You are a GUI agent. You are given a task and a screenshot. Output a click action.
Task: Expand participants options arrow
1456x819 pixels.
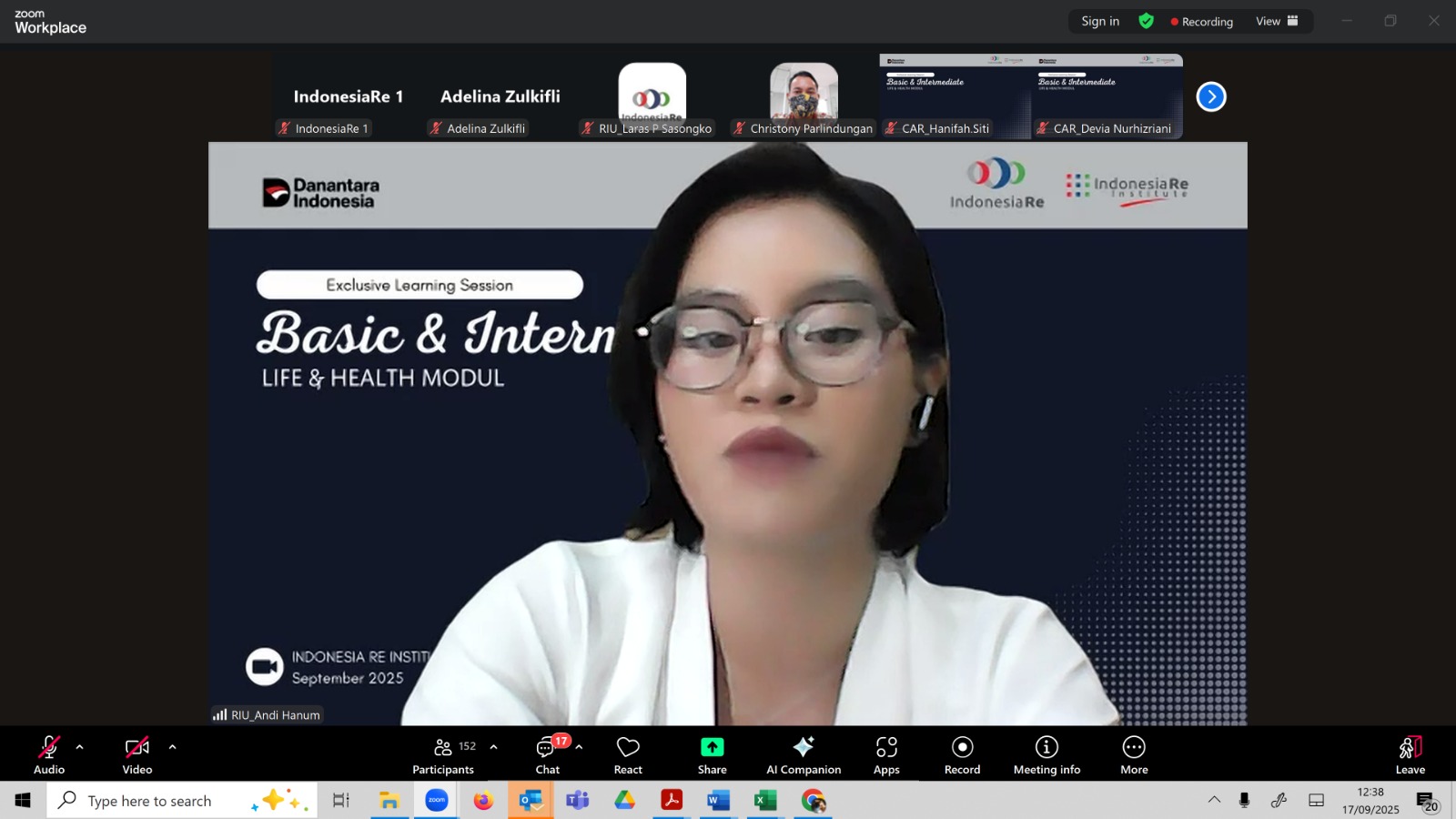tap(493, 747)
